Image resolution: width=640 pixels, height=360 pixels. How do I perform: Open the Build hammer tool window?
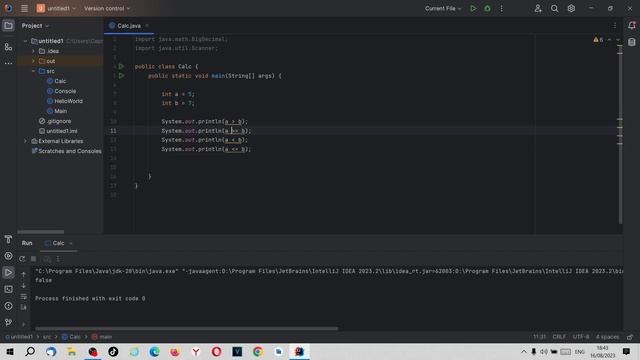point(8,240)
